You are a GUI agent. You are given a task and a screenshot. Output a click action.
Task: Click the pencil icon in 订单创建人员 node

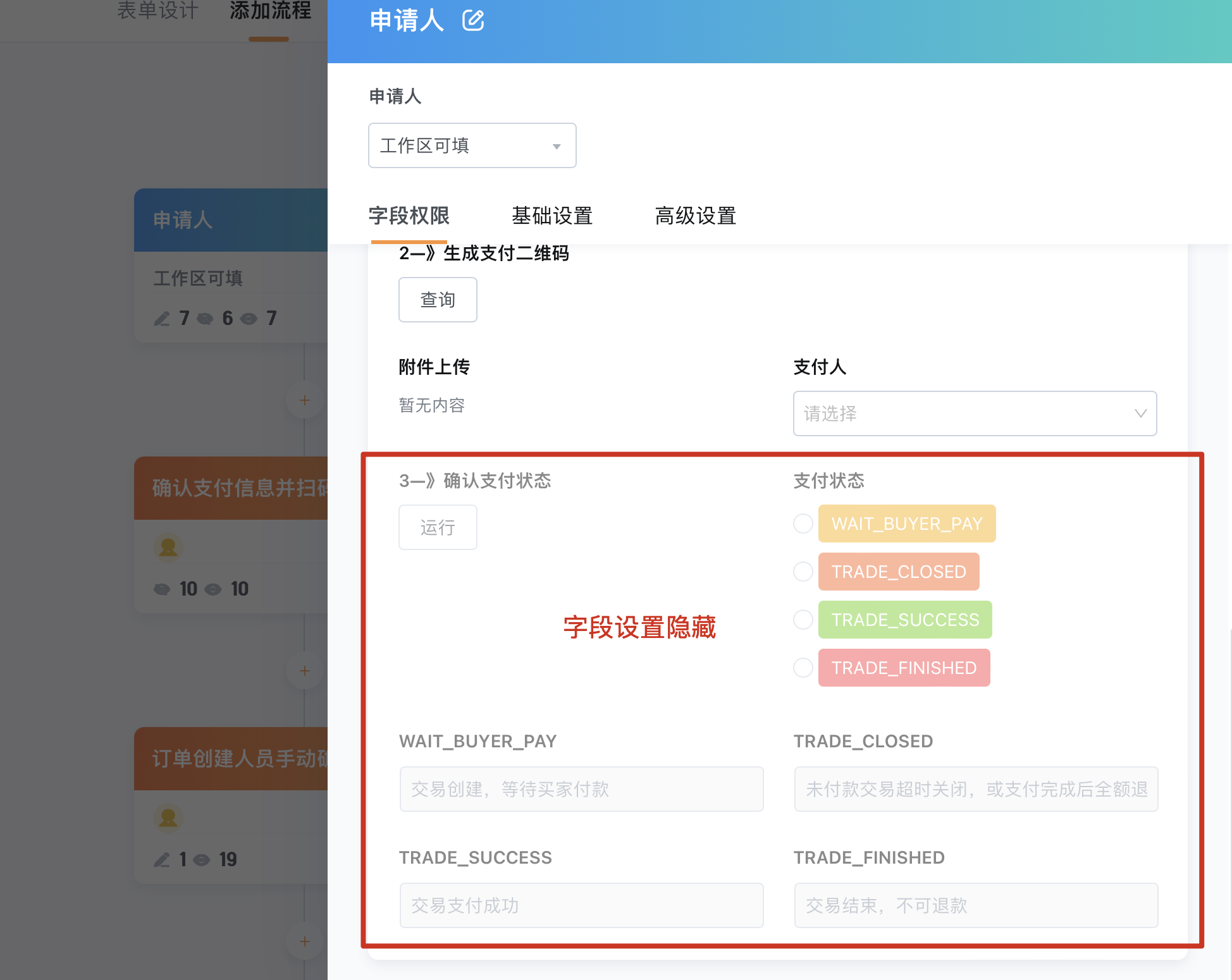(x=162, y=859)
